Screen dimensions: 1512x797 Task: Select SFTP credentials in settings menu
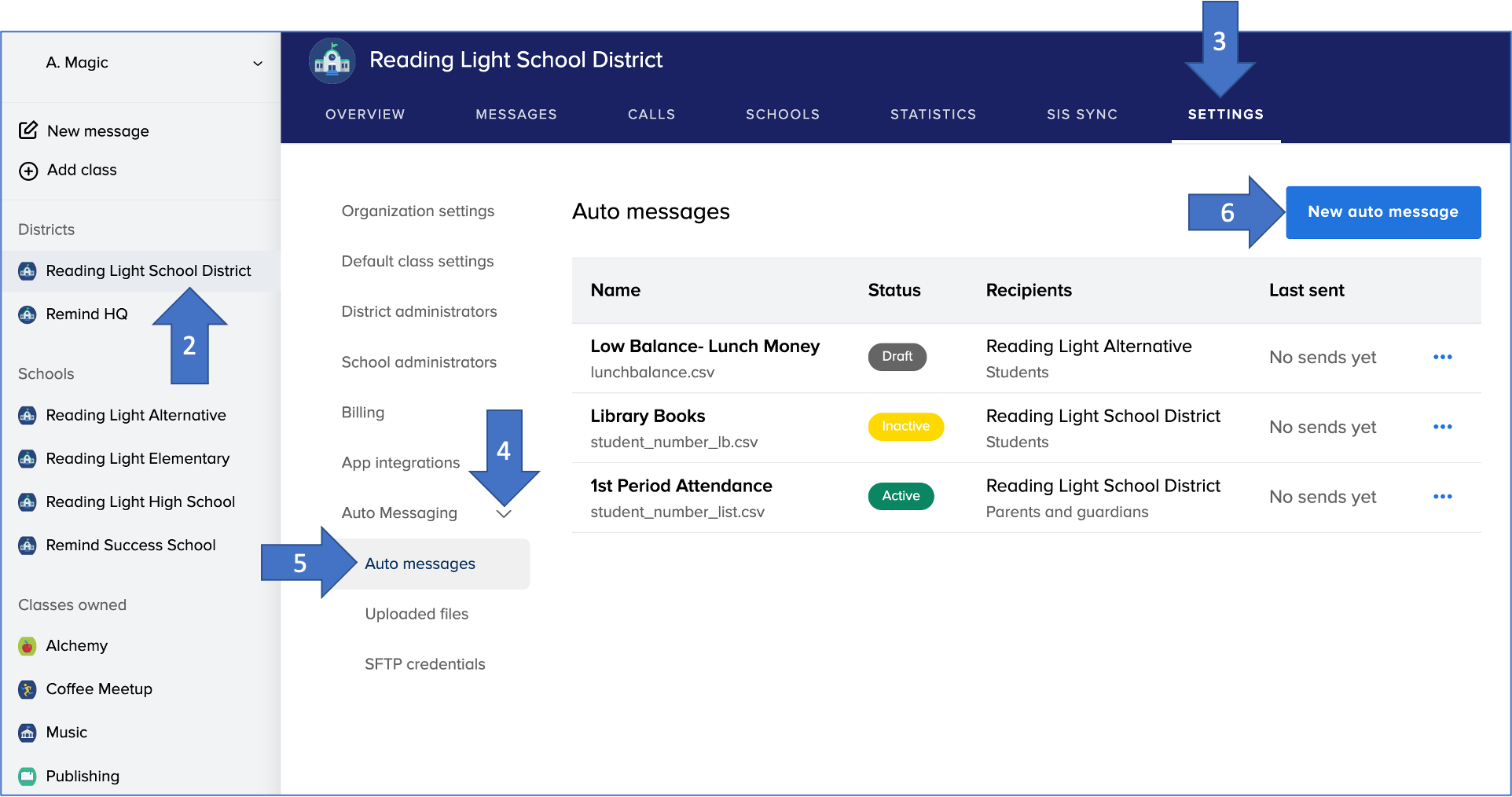(x=424, y=664)
